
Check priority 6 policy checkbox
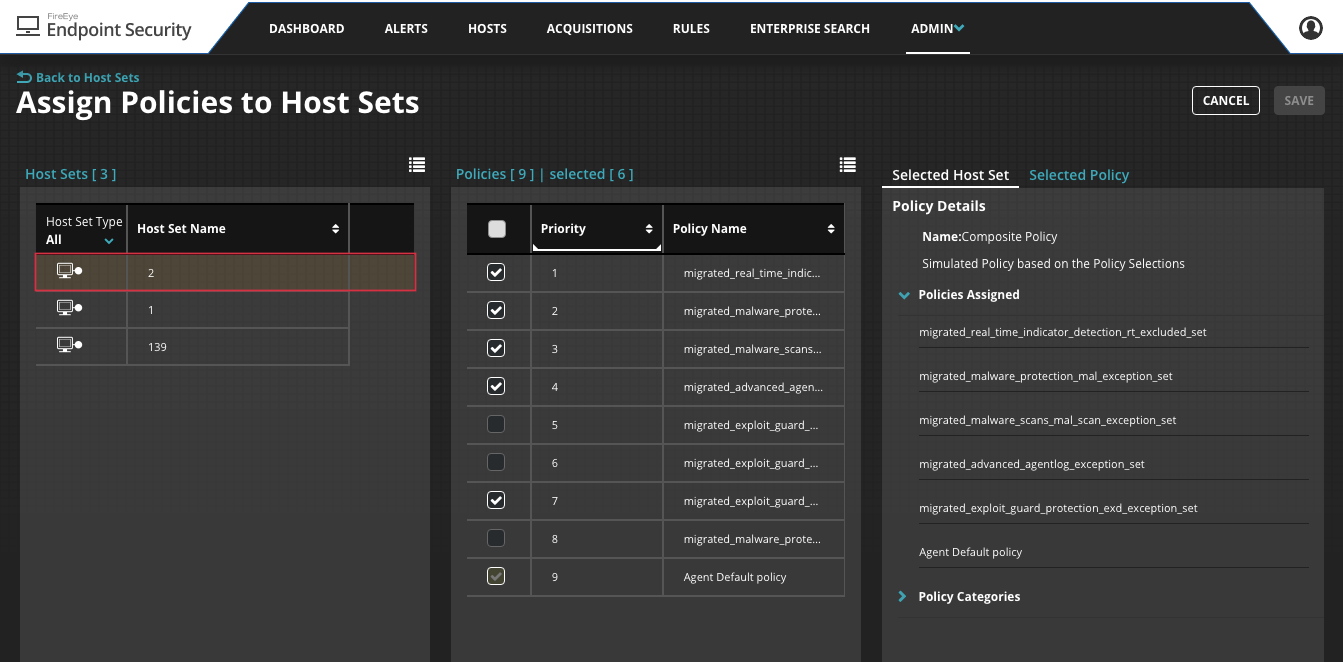pos(496,462)
